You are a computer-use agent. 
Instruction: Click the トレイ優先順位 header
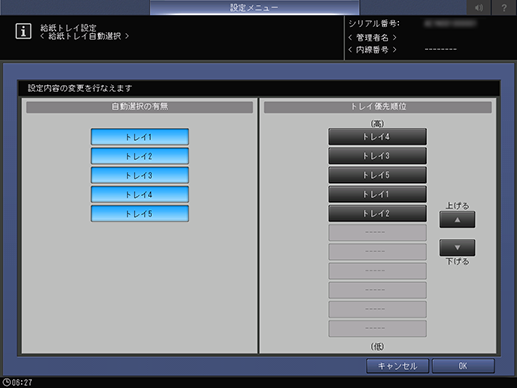coord(378,107)
